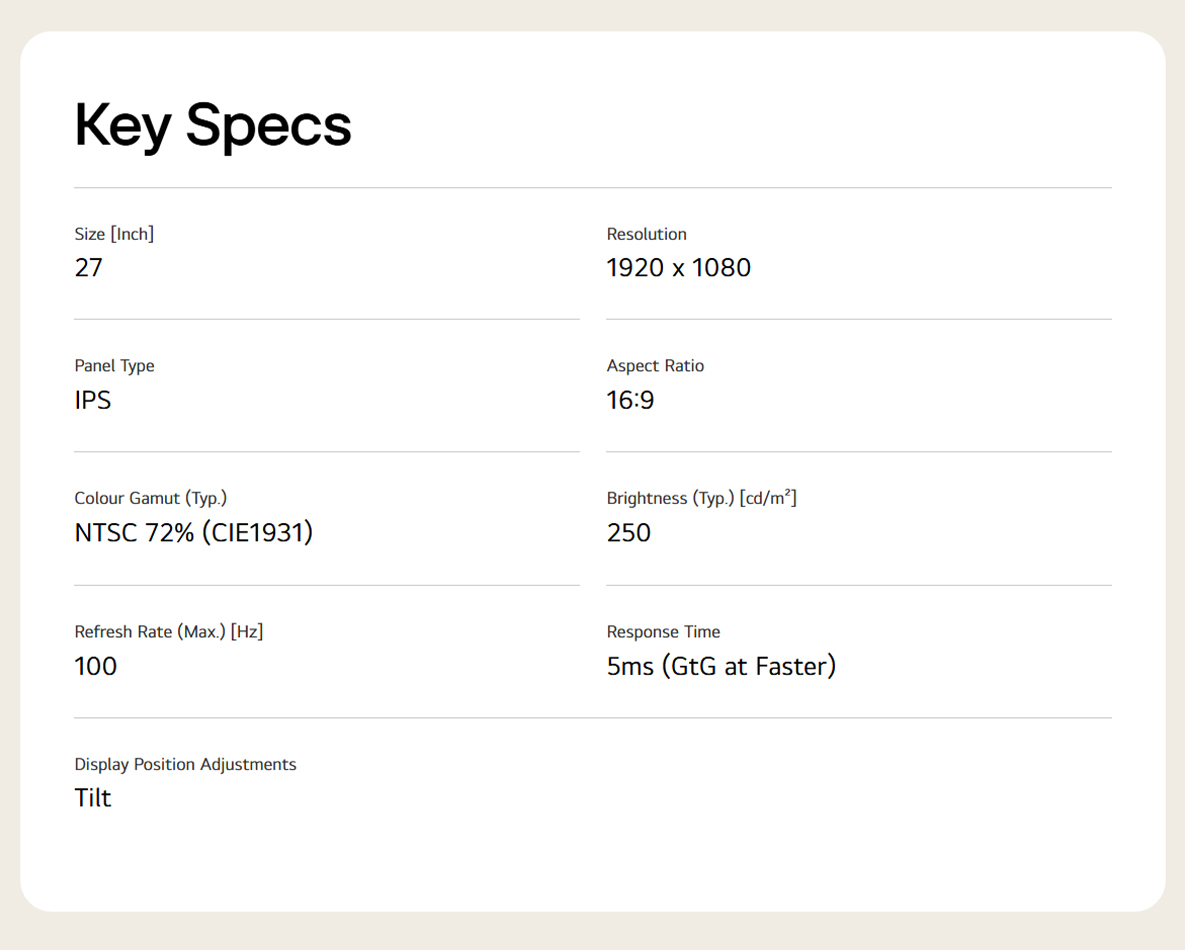
Task: Select the 5ms (GtG at Faster) value
Action: tap(721, 667)
